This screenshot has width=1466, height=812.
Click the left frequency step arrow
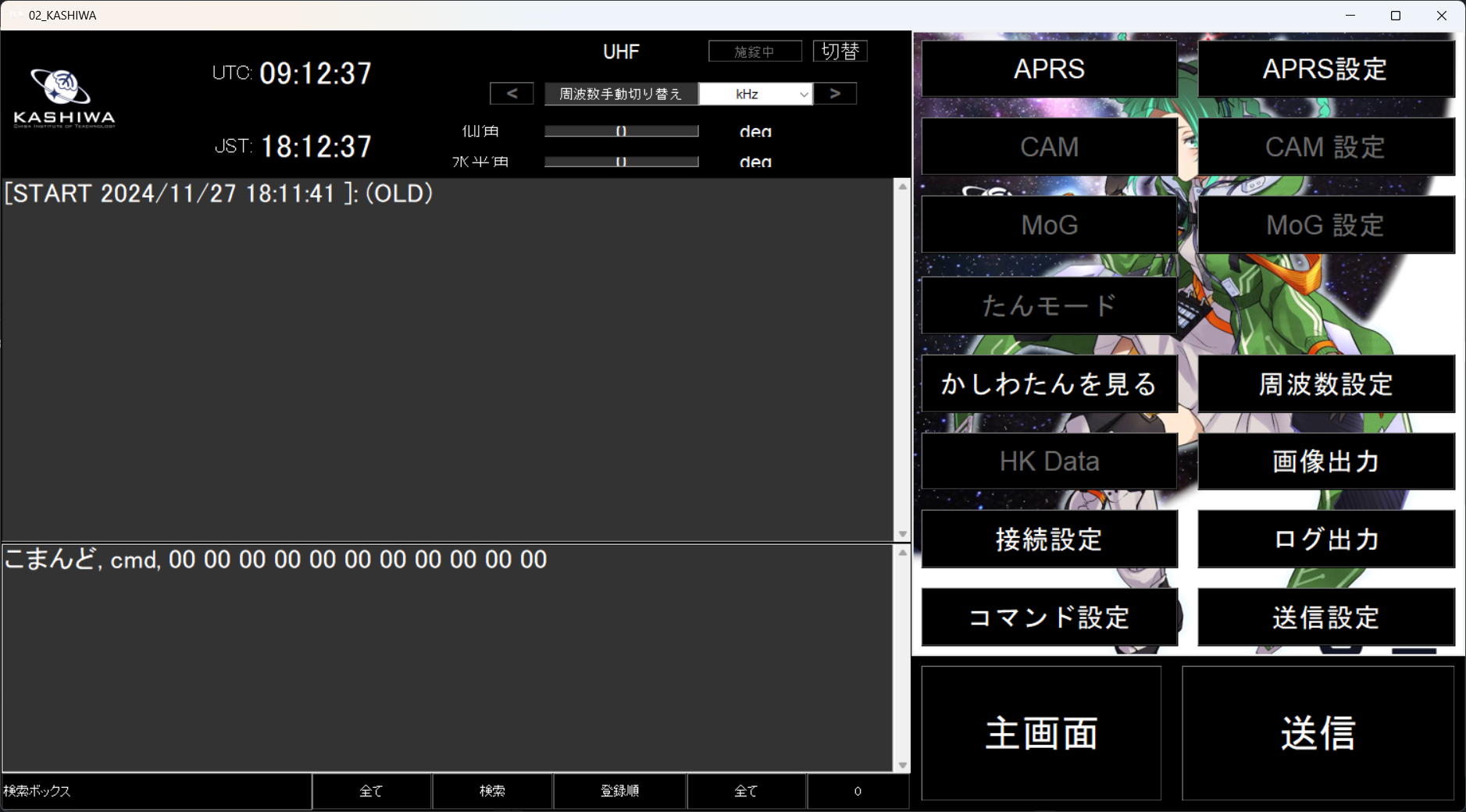[512, 94]
